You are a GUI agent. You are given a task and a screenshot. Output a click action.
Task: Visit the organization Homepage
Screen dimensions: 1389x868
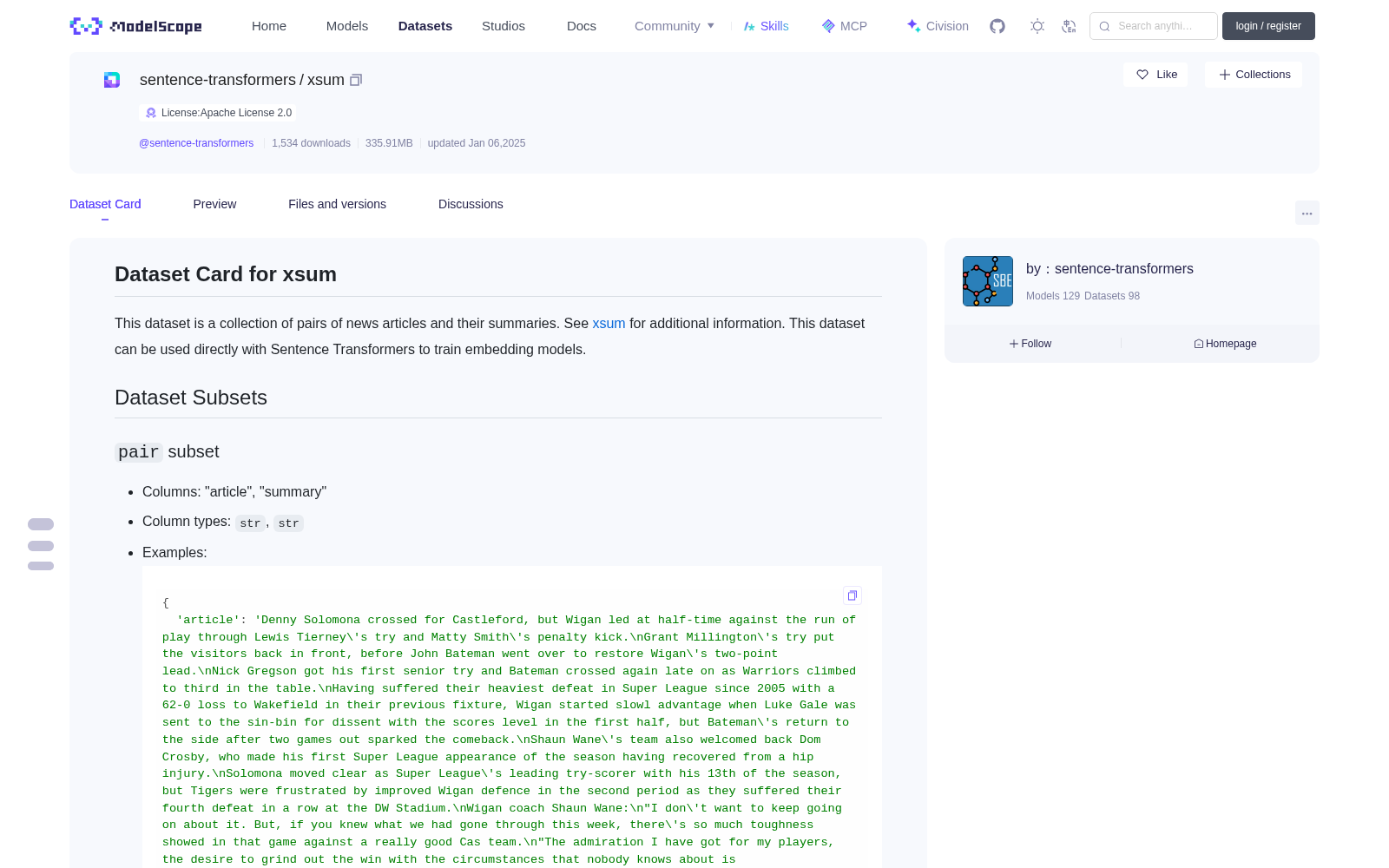(x=1225, y=344)
